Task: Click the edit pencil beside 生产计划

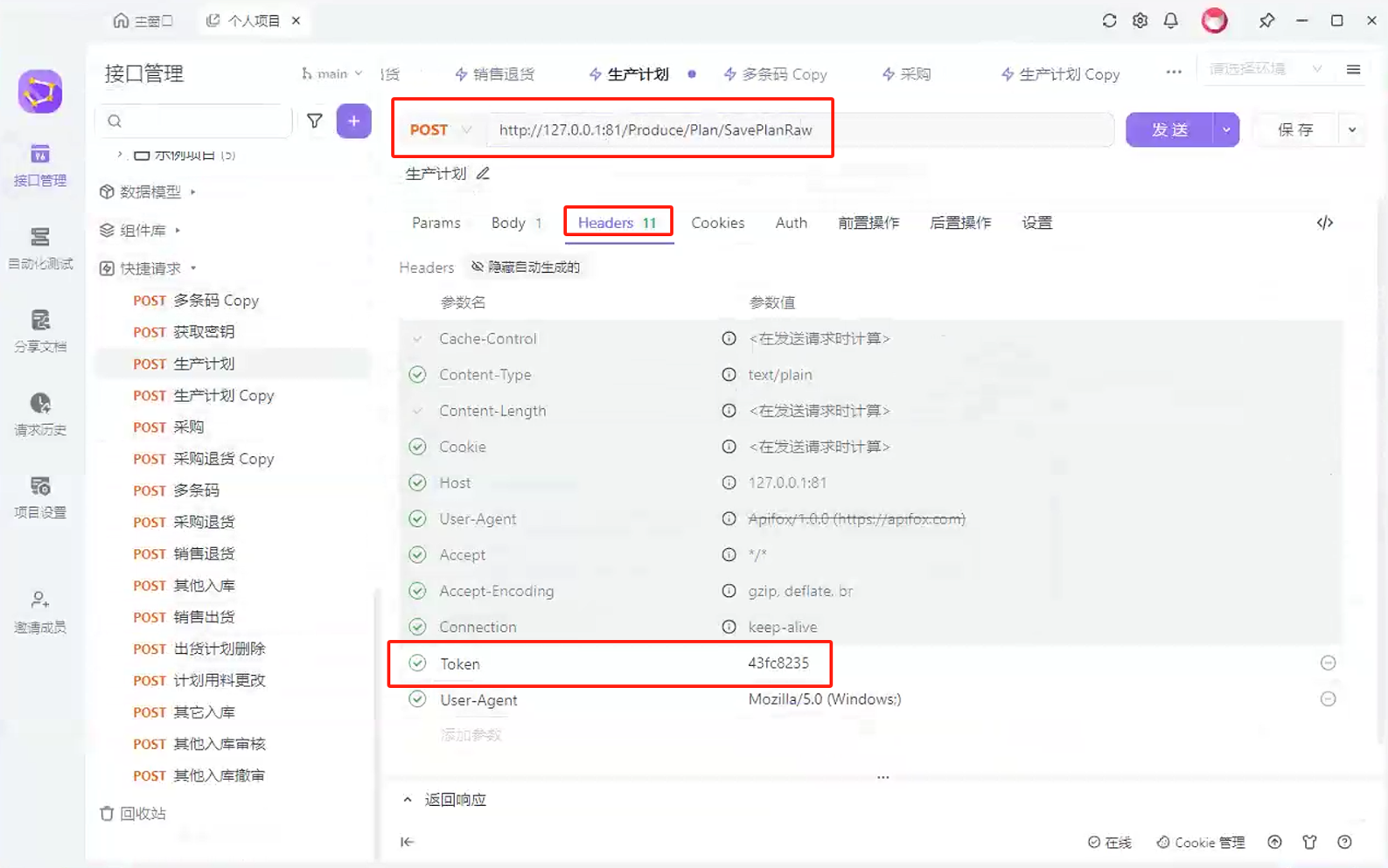Action: pos(483,173)
